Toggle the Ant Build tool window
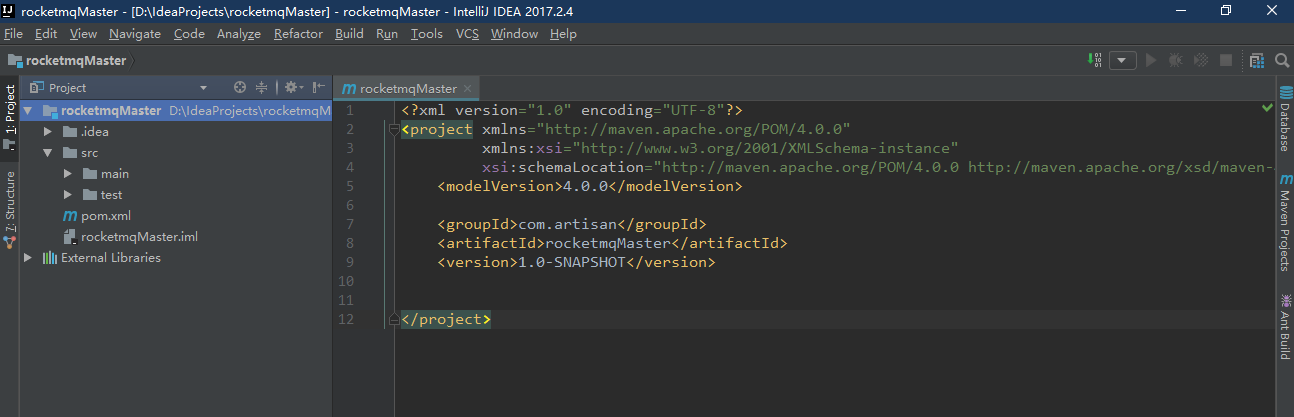The height and width of the screenshot is (417, 1294). [1284, 328]
